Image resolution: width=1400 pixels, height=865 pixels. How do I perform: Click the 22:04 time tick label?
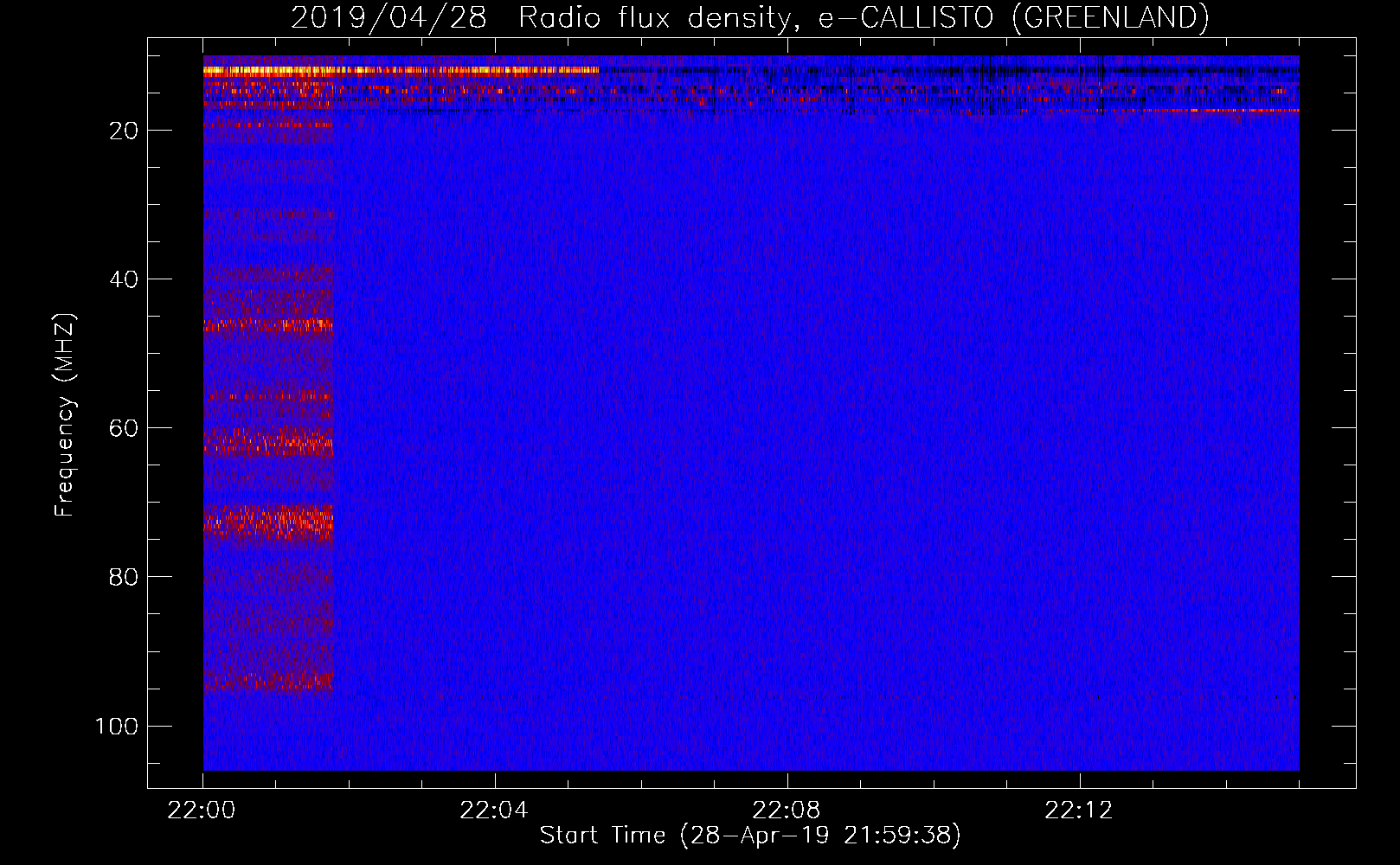click(494, 811)
